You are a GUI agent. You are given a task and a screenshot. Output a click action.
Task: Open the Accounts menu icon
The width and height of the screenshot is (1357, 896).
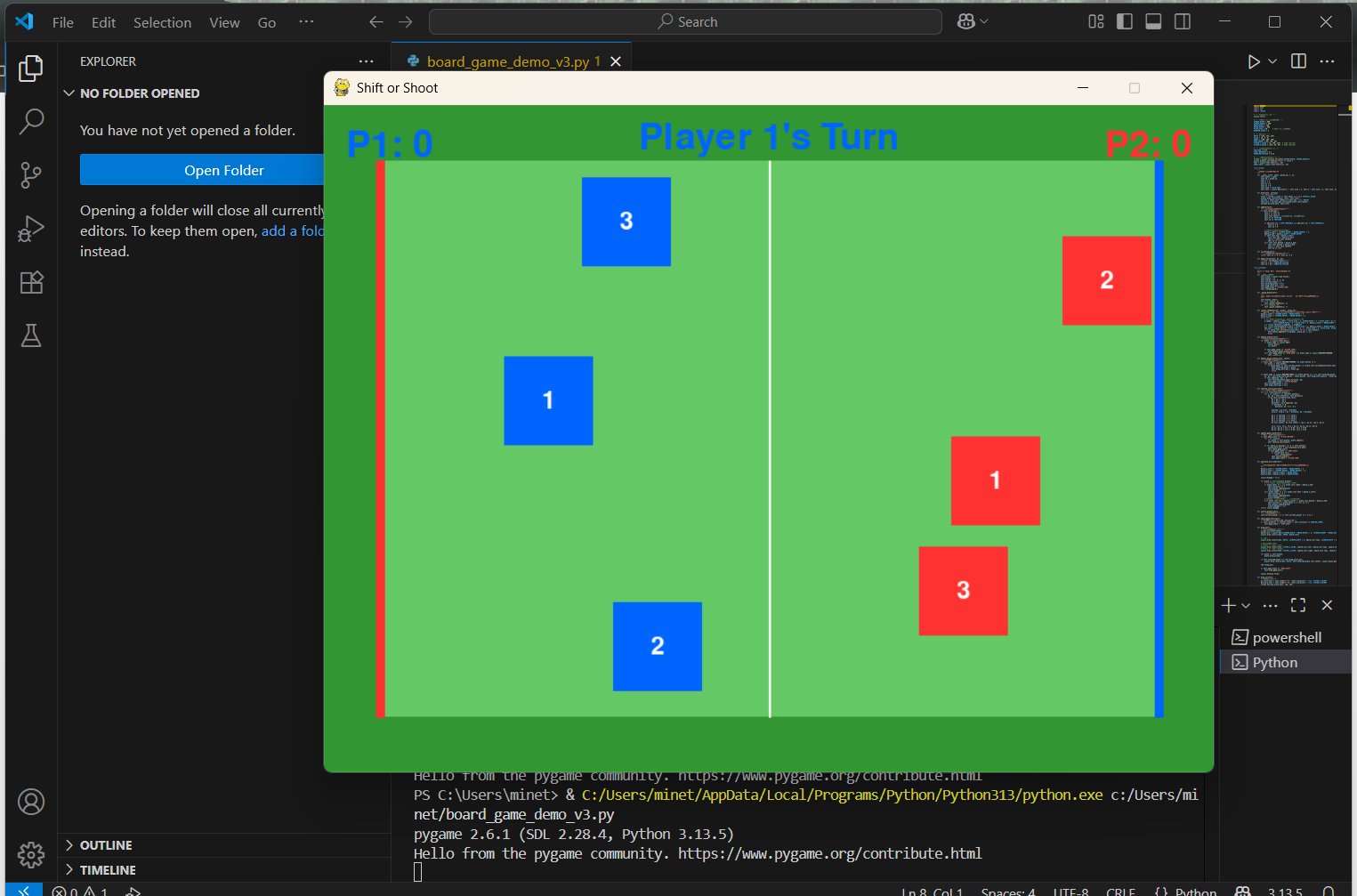(x=31, y=802)
